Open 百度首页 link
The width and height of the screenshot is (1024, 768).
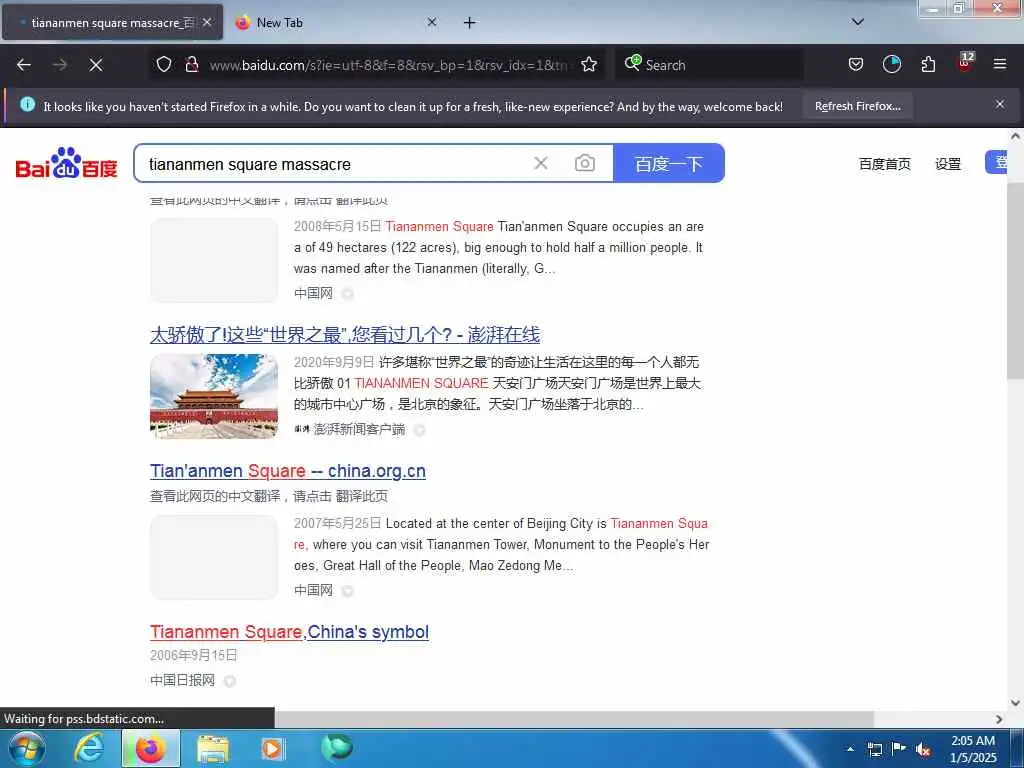(884, 164)
